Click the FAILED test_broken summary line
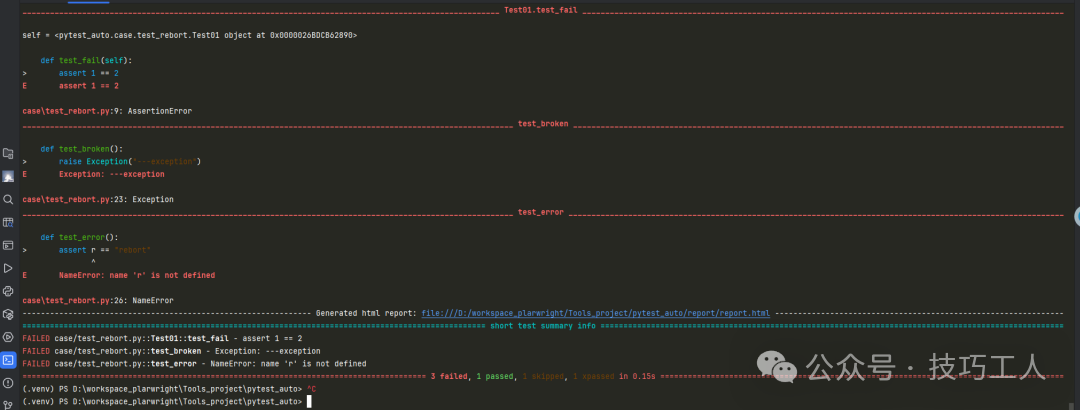 [172, 351]
